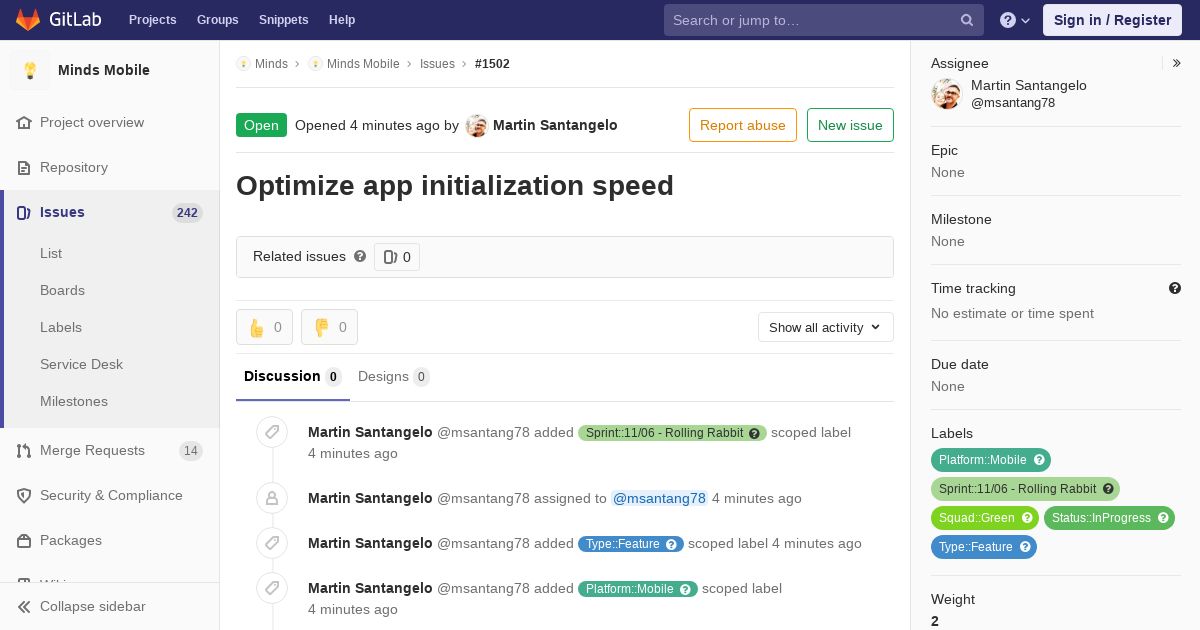Click label tag icon beside Platform::Mobile activity
Viewport: 1200px width, 630px height.
pos(272,587)
